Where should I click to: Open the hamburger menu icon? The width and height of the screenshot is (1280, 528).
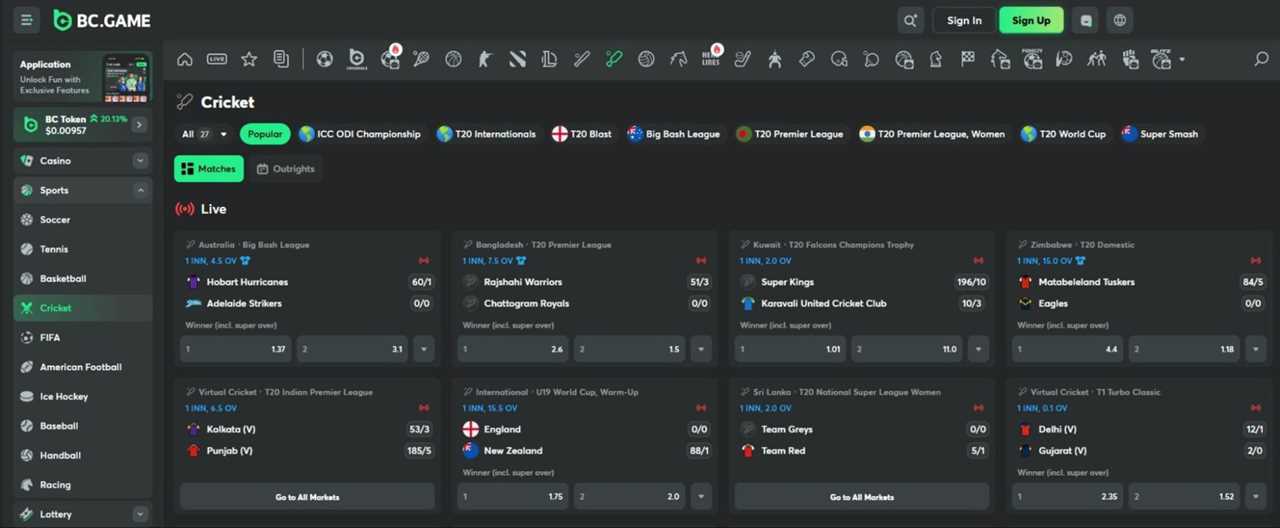(27, 20)
